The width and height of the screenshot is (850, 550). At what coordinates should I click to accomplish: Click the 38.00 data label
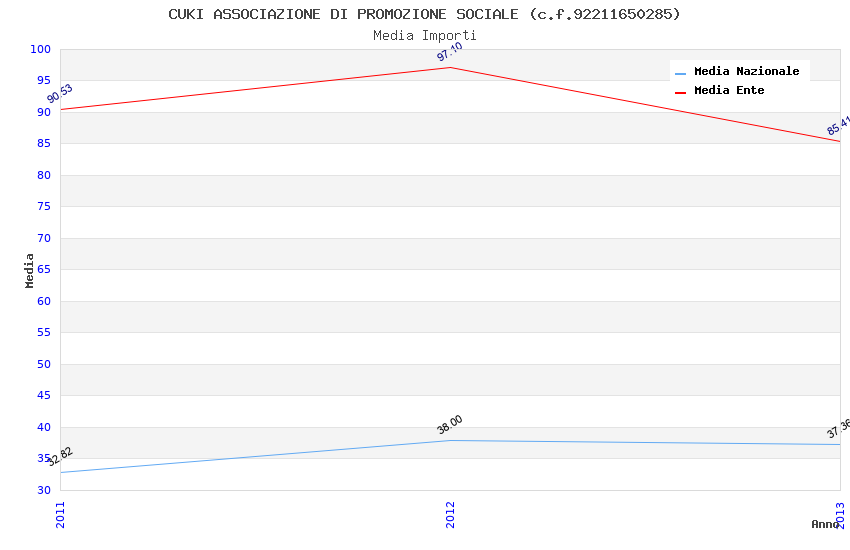(449, 424)
